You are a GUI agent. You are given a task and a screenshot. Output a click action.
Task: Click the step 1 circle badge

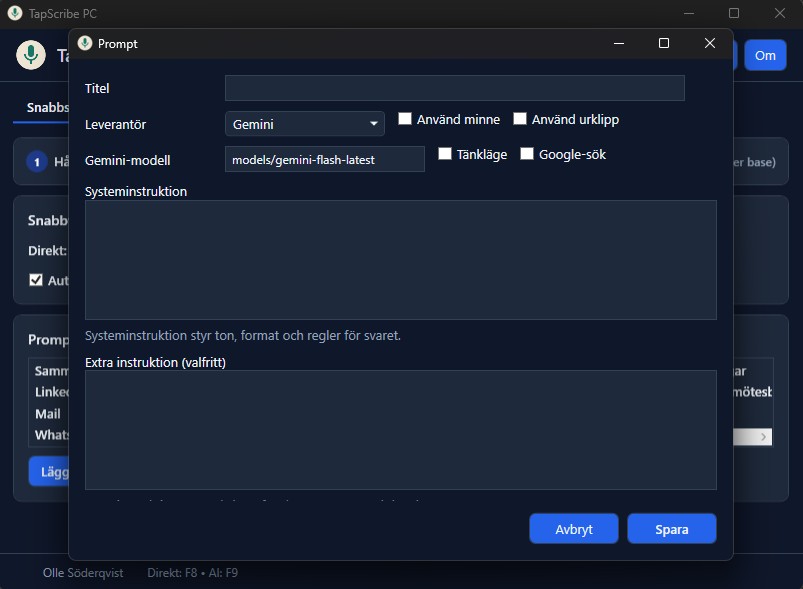tap(37, 162)
